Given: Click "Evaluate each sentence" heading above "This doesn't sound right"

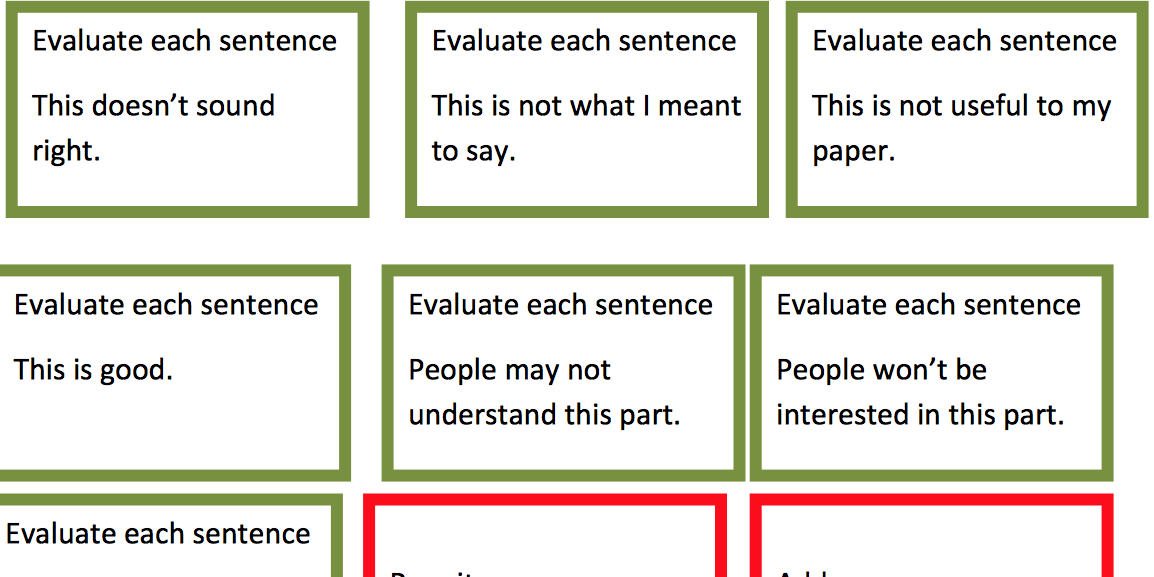Looking at the screenshot, I should pos(185,40).
